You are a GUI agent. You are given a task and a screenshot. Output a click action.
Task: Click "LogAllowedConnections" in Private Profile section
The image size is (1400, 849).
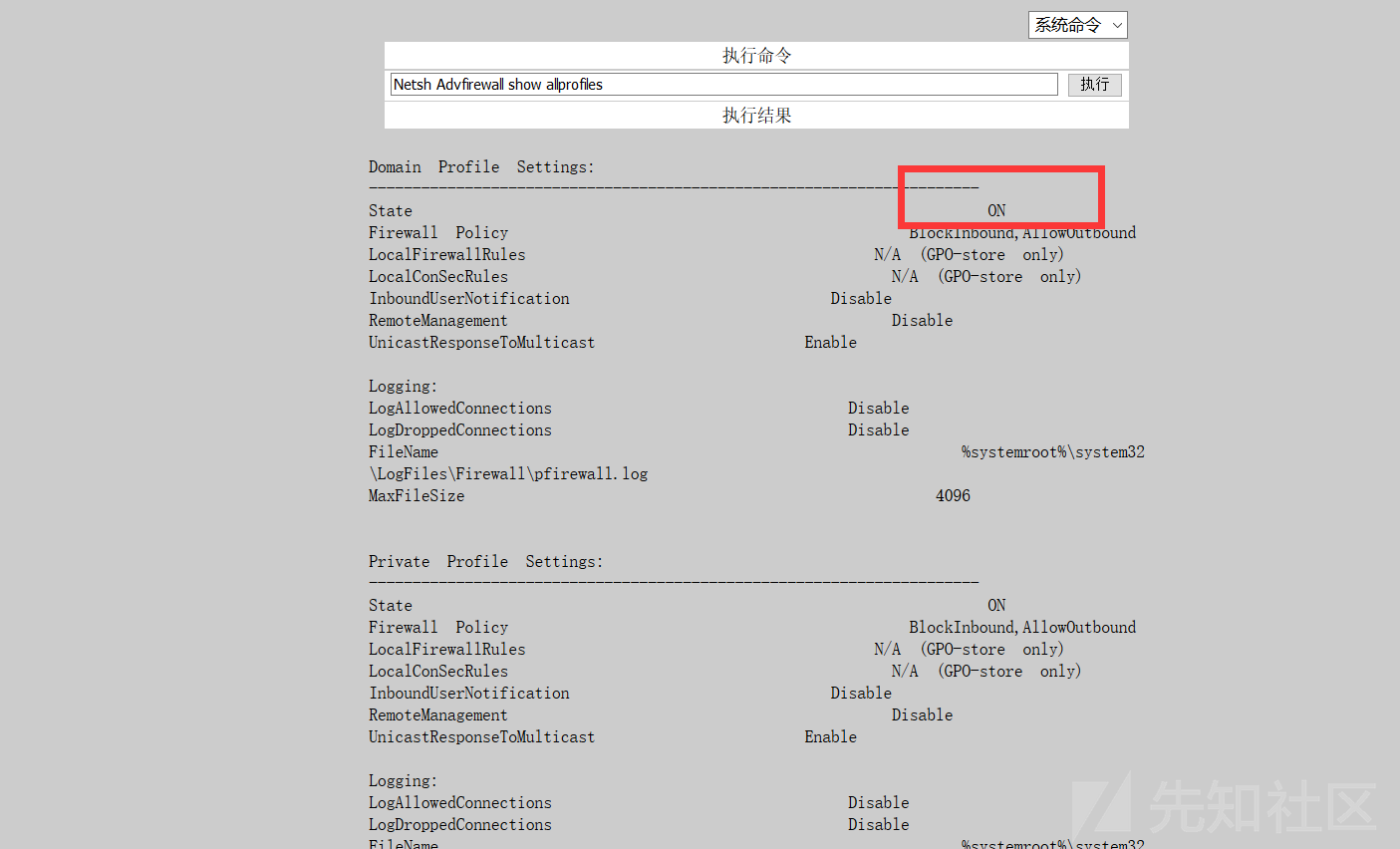(459, 803)
